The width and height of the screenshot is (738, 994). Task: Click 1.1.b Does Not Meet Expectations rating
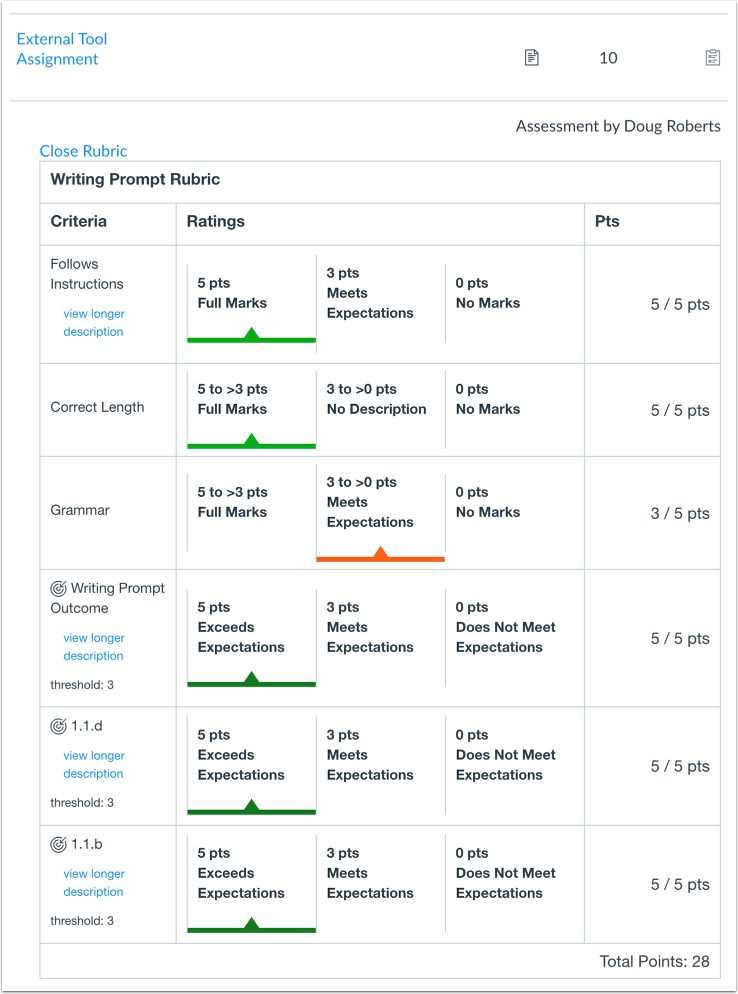point(505,873)
